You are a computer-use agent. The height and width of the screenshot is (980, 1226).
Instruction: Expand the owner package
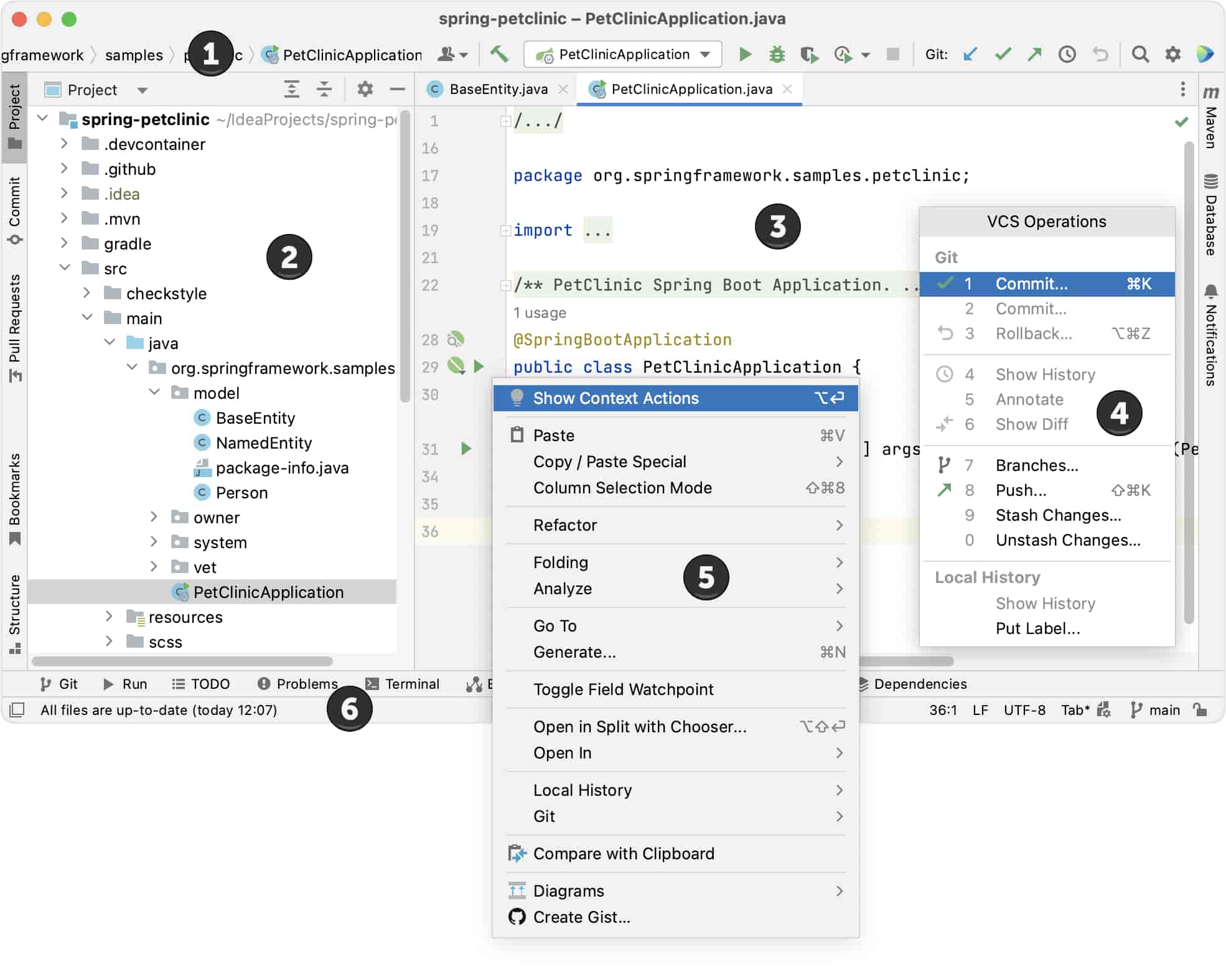(154, 517)
